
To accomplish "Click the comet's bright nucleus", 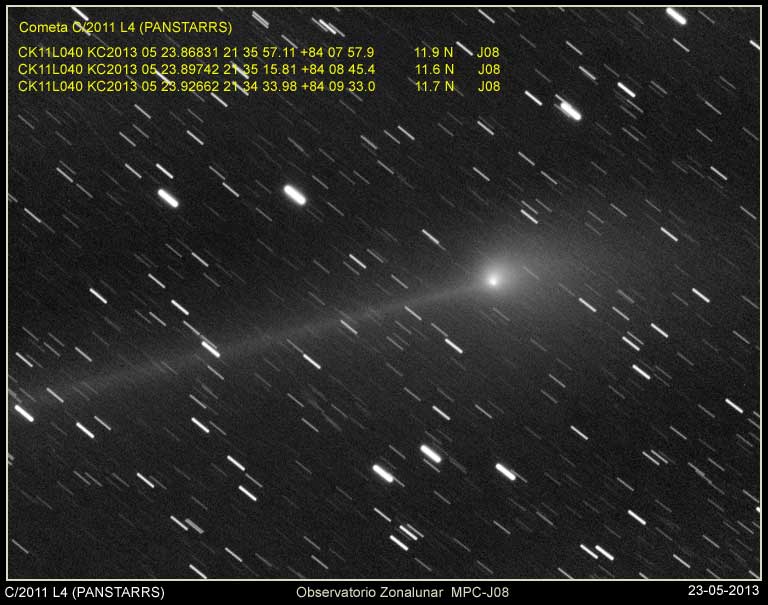I will 492,280.
